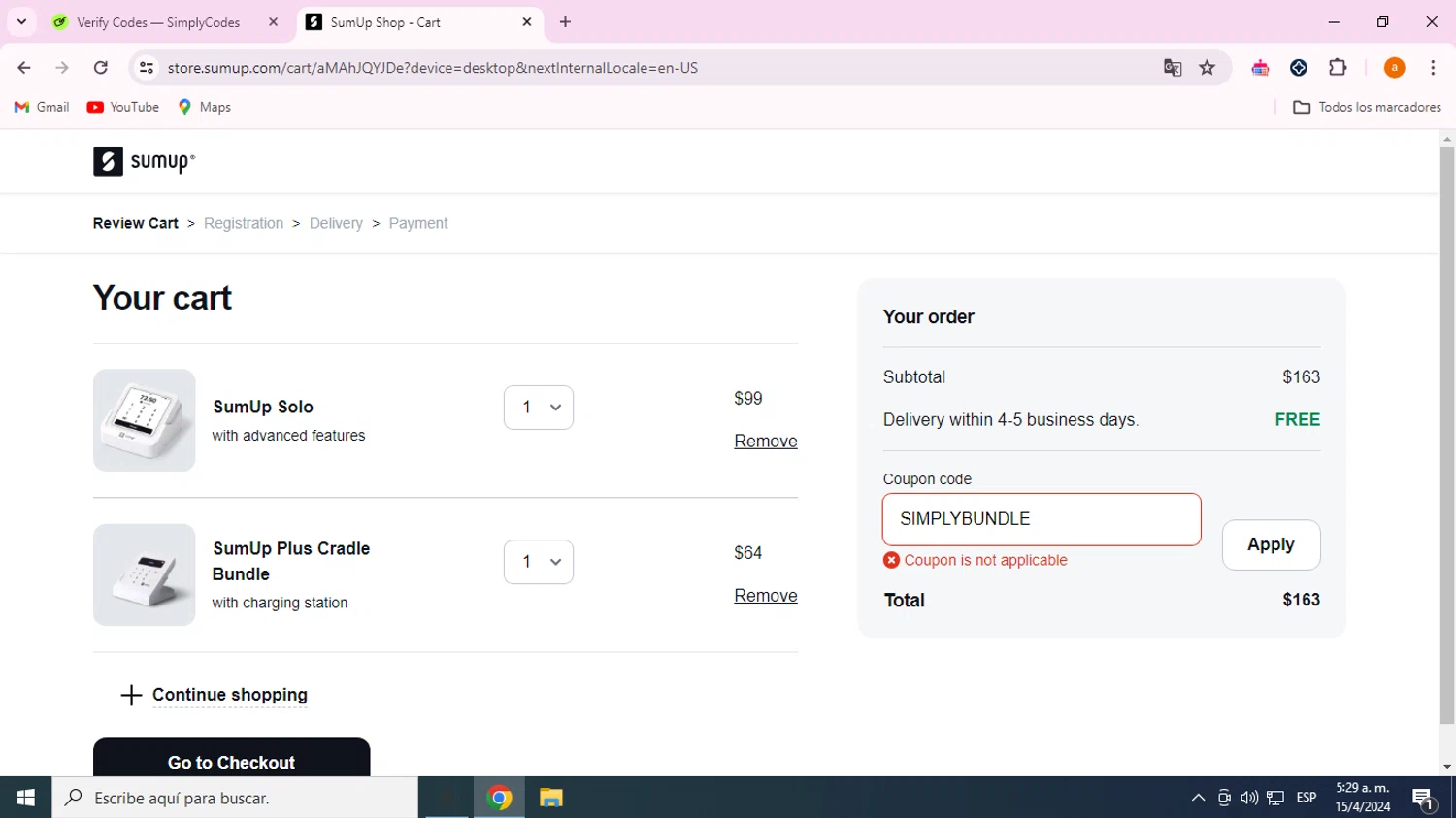Click the red coupon extension icon
Screen dimensions: 1456x818
coord(1260,68)
